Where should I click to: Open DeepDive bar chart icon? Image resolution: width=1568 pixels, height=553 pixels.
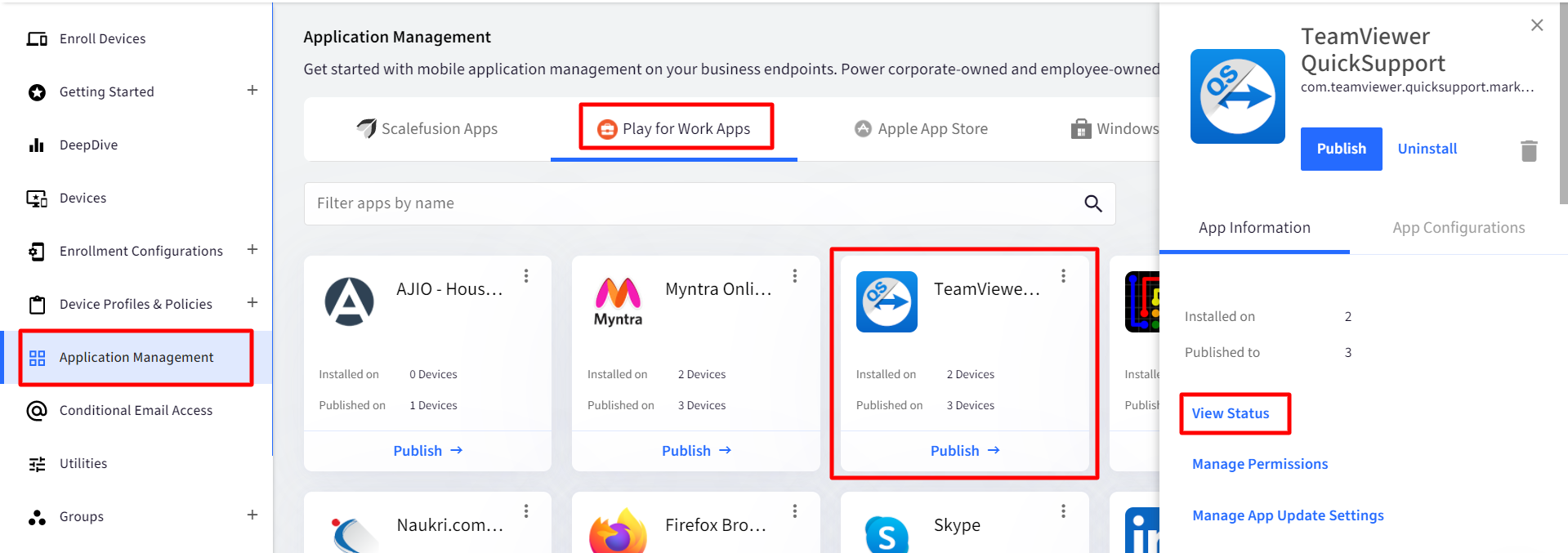(37, 145)
